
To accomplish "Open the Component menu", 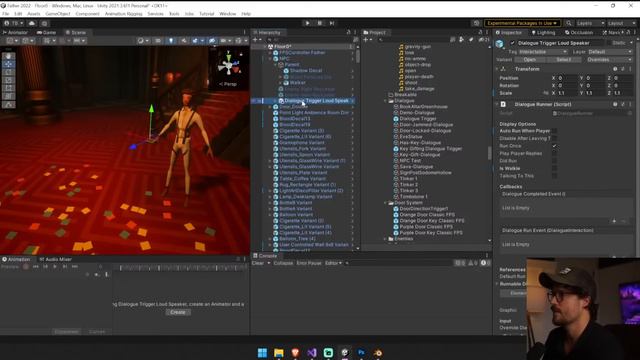I will tap(87, 13).
